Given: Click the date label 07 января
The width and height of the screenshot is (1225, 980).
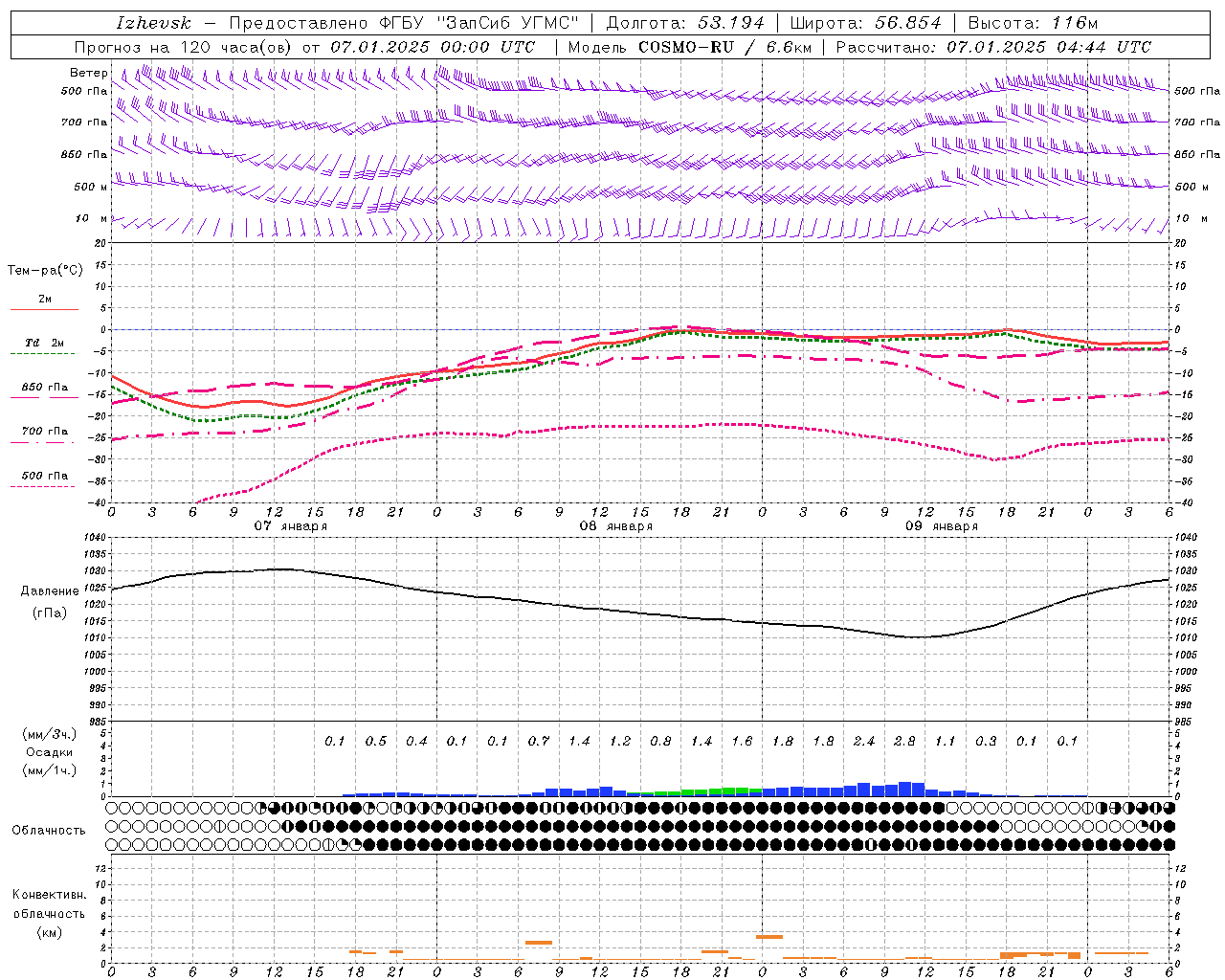Looking at the screenshot, I should point(290,526).
